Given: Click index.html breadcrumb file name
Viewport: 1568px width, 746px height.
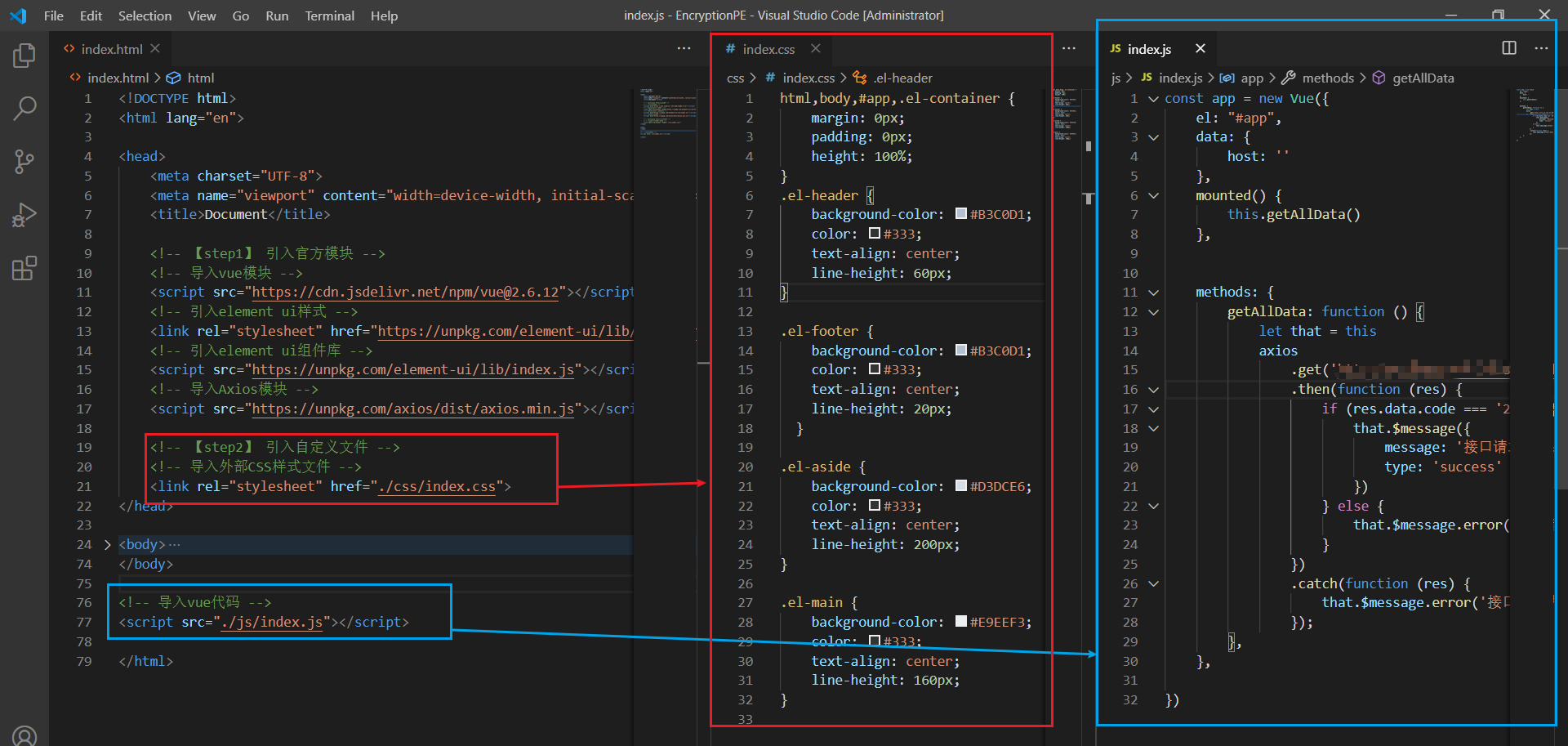Looking at the screenshot, I should coord(118,78).
